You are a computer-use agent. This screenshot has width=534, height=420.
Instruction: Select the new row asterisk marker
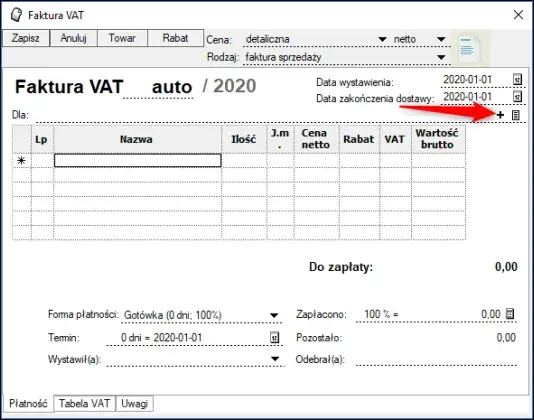[x=22, y=160]
